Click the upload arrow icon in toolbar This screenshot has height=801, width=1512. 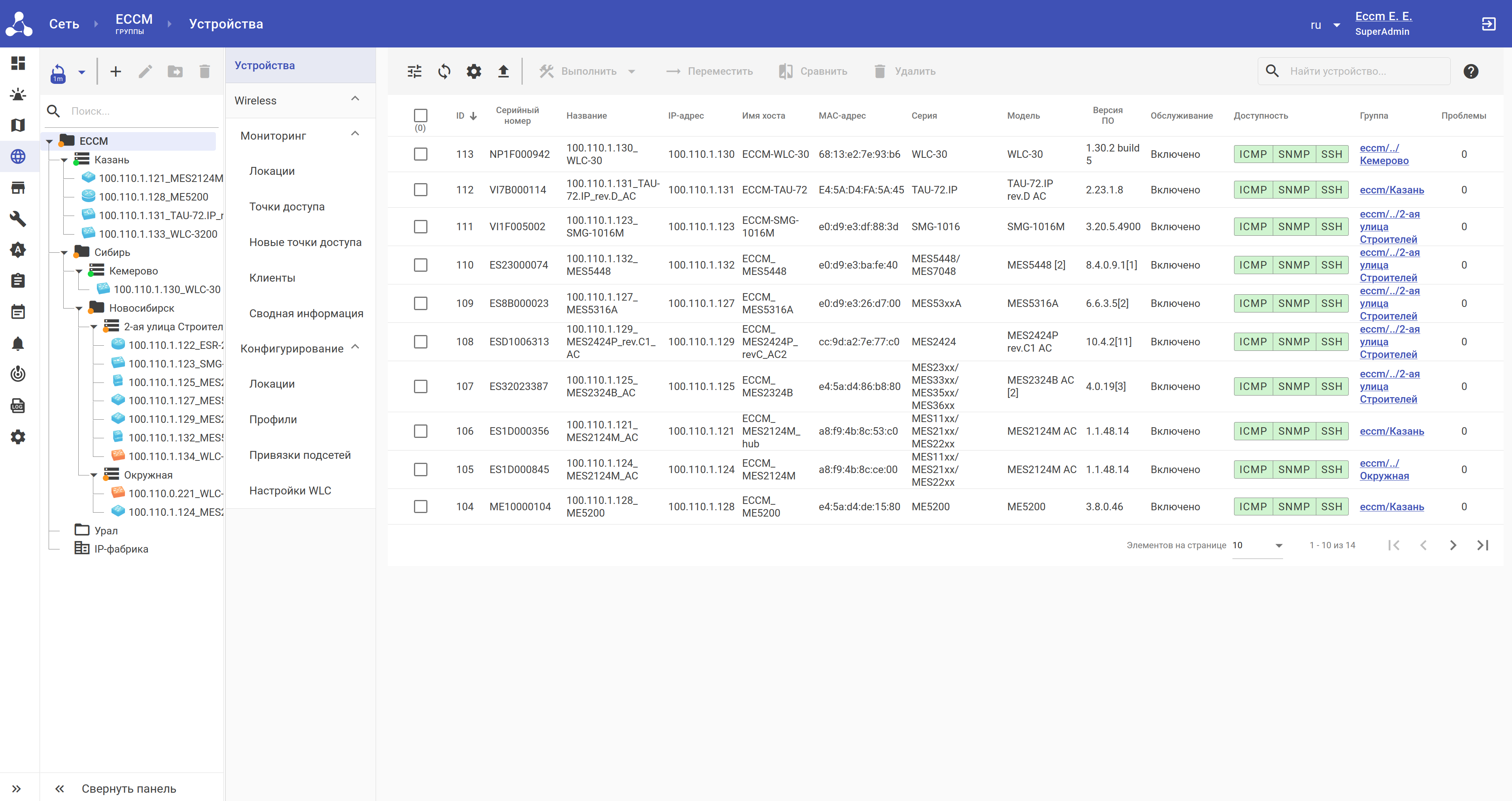tap(503, 71)
